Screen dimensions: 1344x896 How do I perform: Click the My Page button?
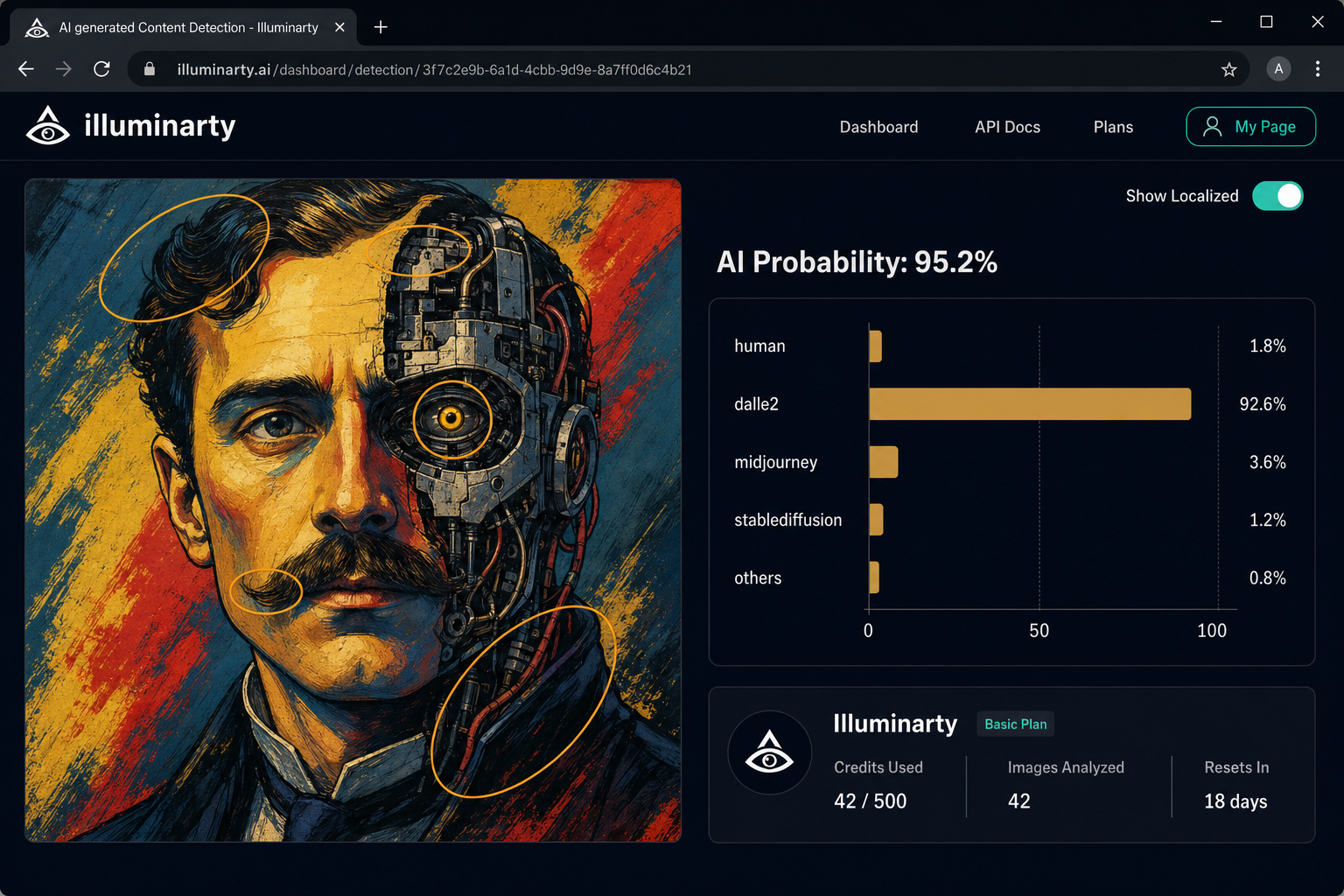click(x=1250, y=126)
